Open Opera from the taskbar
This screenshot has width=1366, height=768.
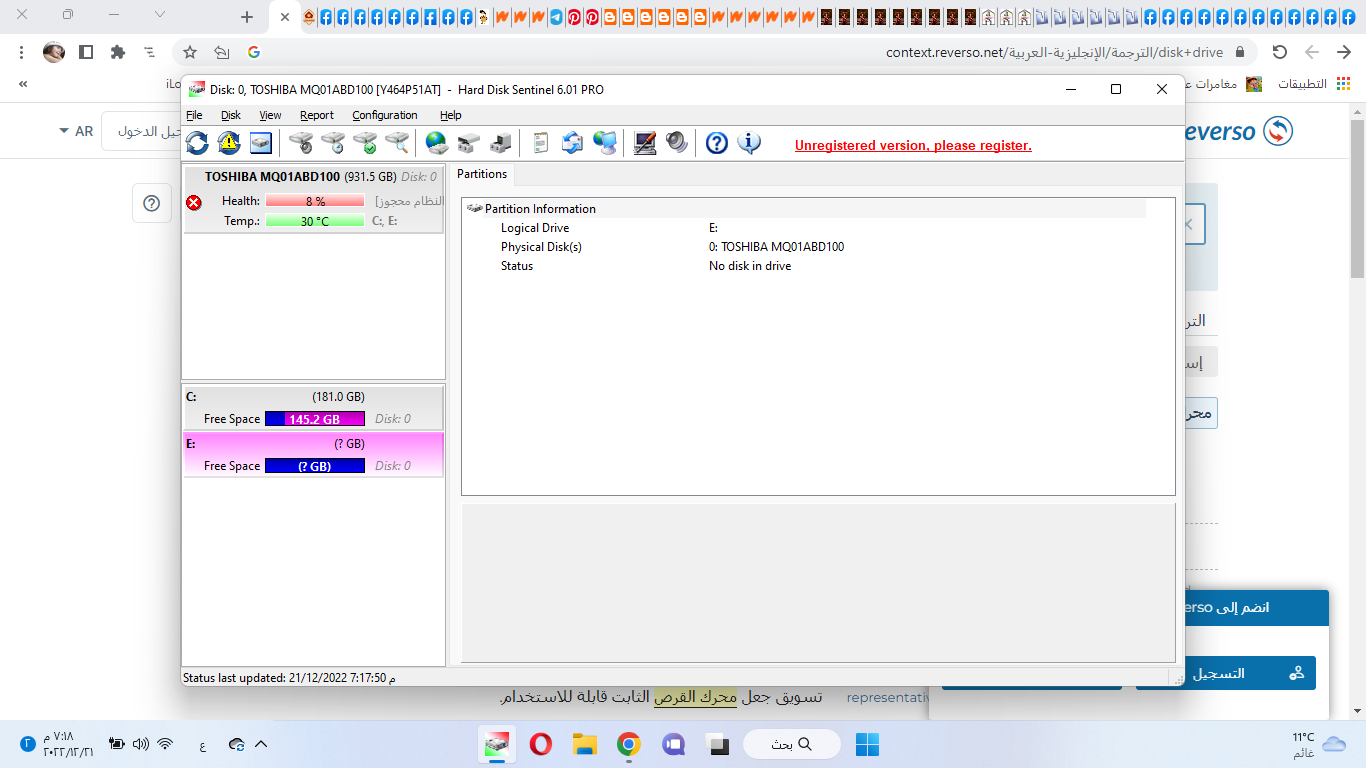540,744
